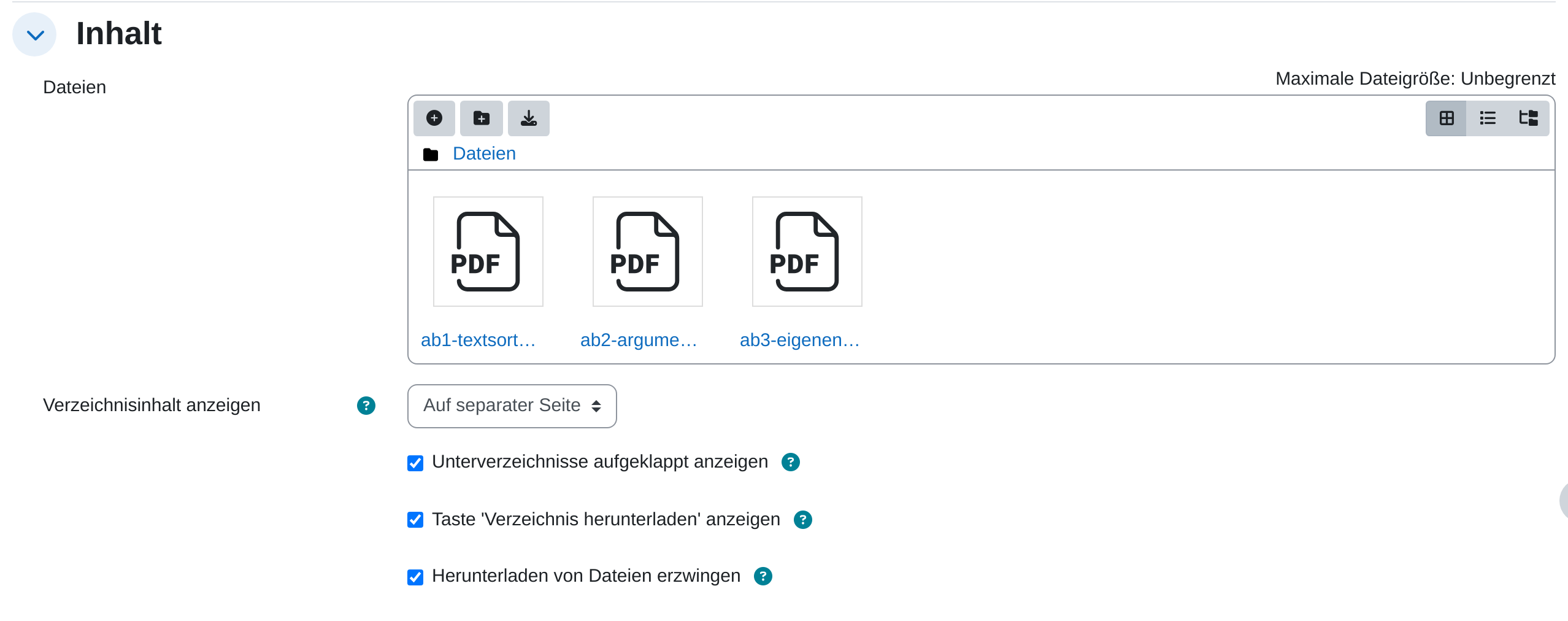
Task: Click the 'Verzeichnisinhalt anzeigen' label
Action: (152, 405)
